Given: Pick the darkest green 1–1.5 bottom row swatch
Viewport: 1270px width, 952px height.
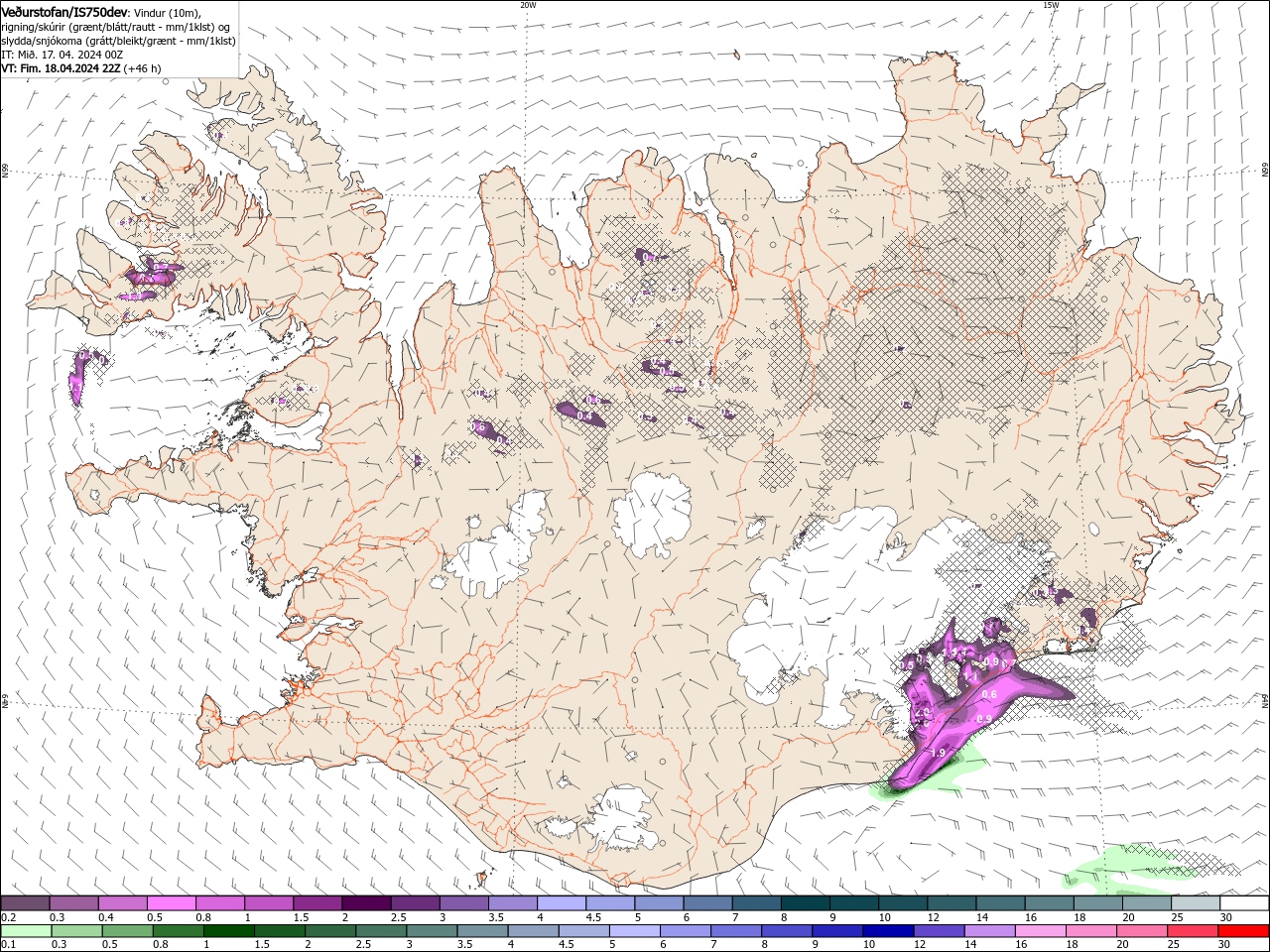Looking at the screenshot, I should coord(228,931).
